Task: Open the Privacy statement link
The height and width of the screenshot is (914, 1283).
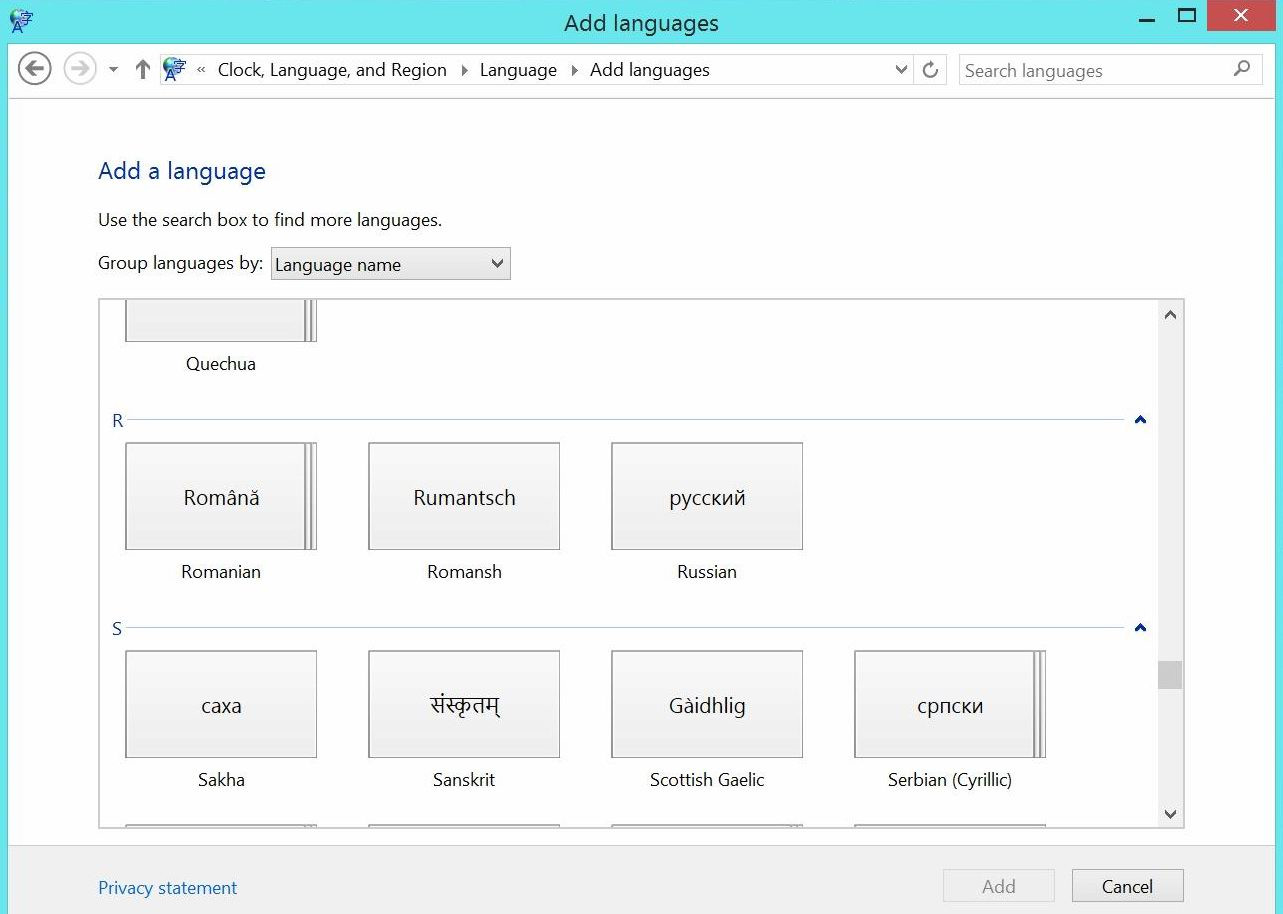Action: [x=167, y=888]
